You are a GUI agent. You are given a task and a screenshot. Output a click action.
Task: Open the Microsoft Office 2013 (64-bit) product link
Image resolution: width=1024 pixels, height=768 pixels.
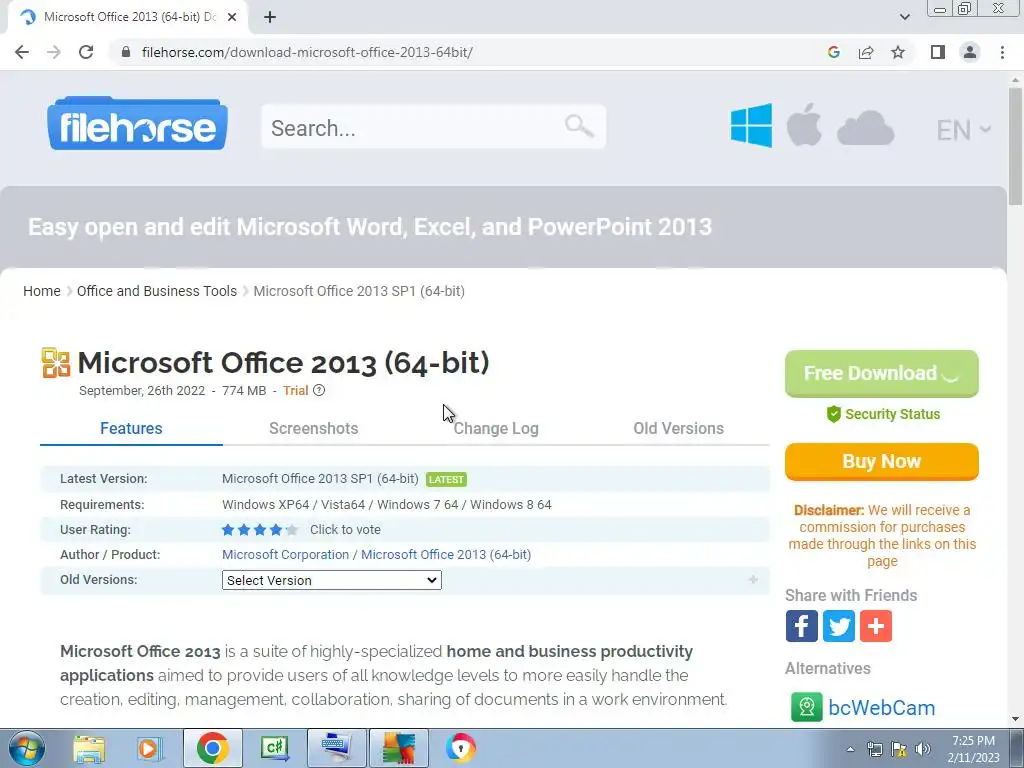tap(446, 554)
